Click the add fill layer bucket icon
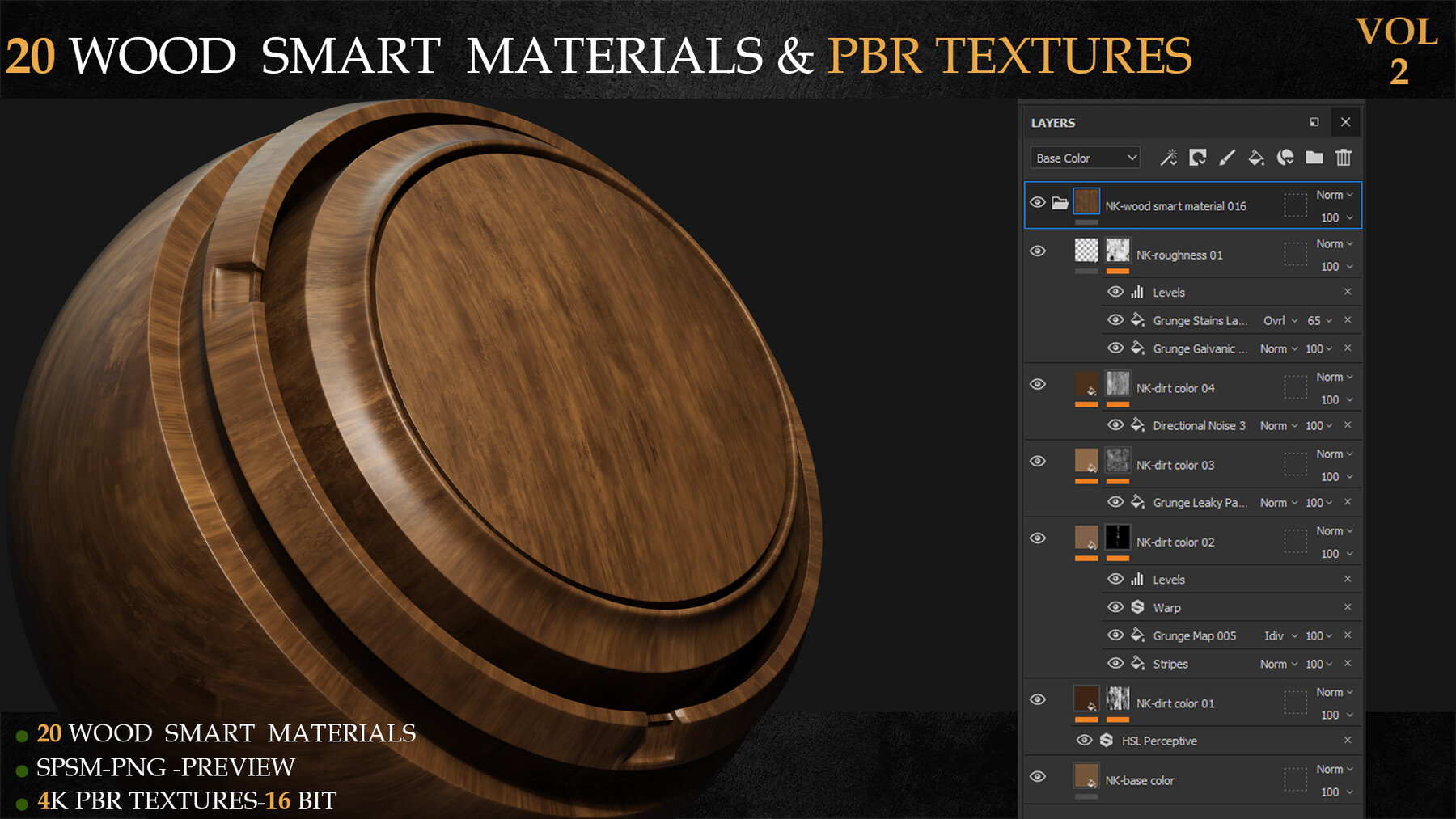 [x=1255, y=158]
